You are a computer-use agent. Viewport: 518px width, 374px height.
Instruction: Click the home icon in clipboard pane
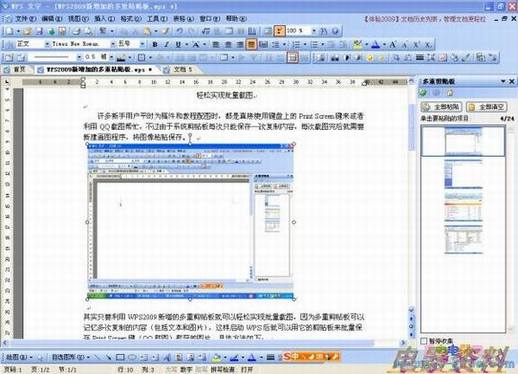pos(450,93)
